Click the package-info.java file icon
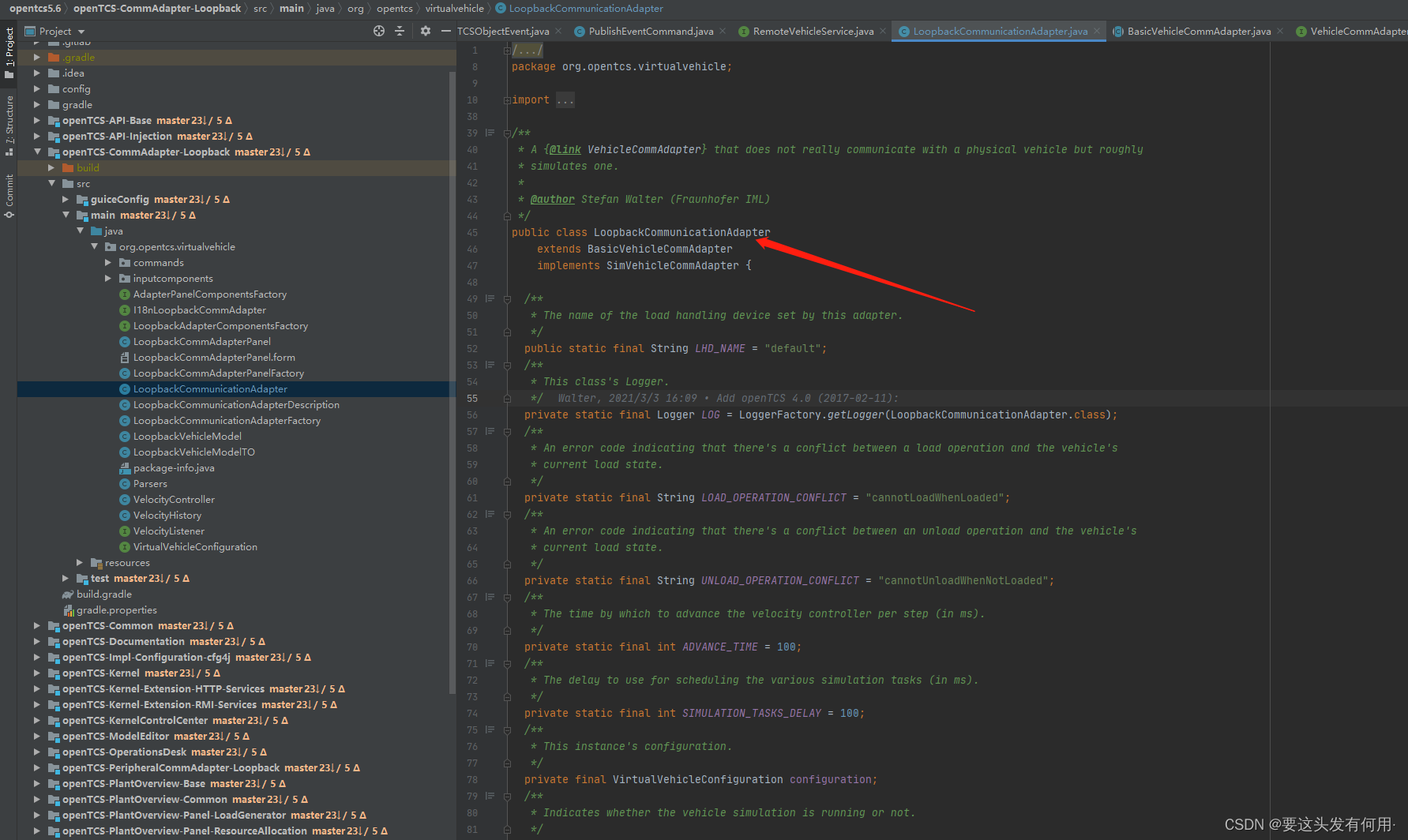Viewport: 1408px width, 840px height. [x=125, y=468]
